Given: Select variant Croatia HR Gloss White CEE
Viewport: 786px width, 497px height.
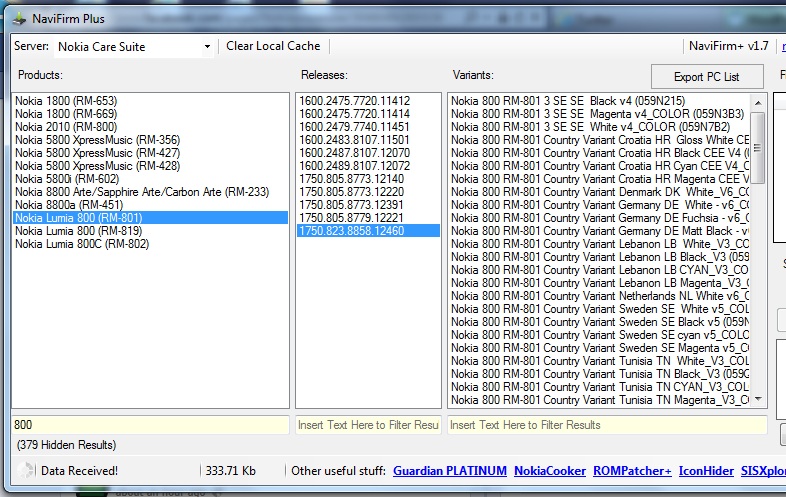Looking at the screenshot, I should [x=600, y=140].
